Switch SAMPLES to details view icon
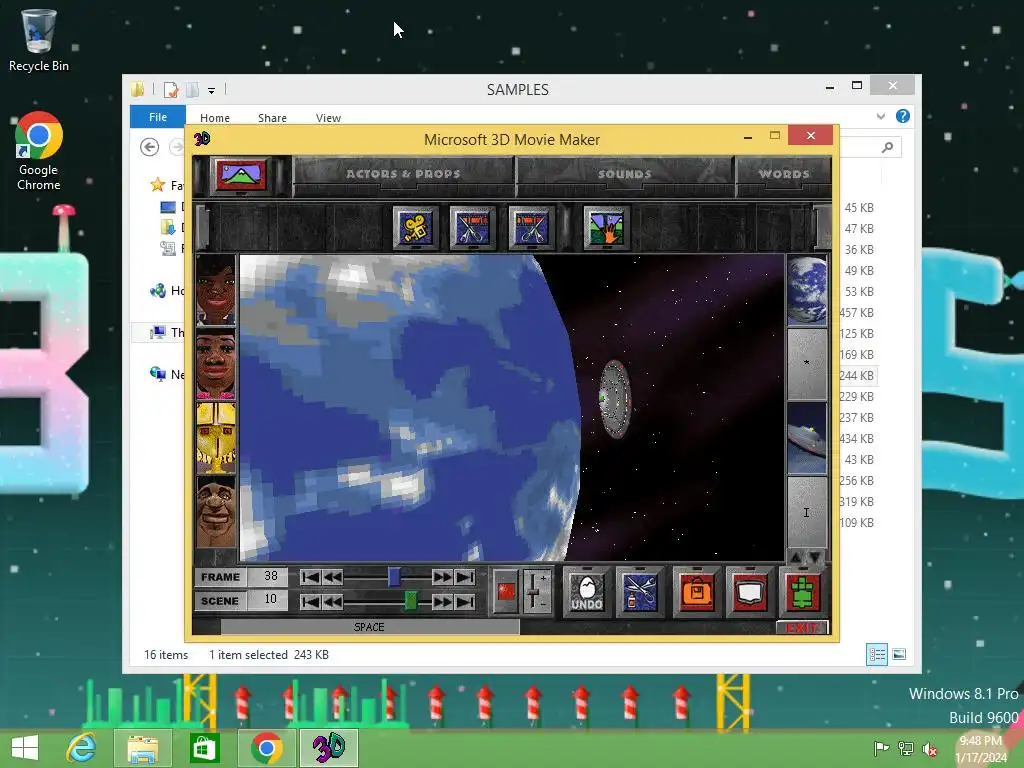This screenshot has height=768, width=1024. coord(876,654)
